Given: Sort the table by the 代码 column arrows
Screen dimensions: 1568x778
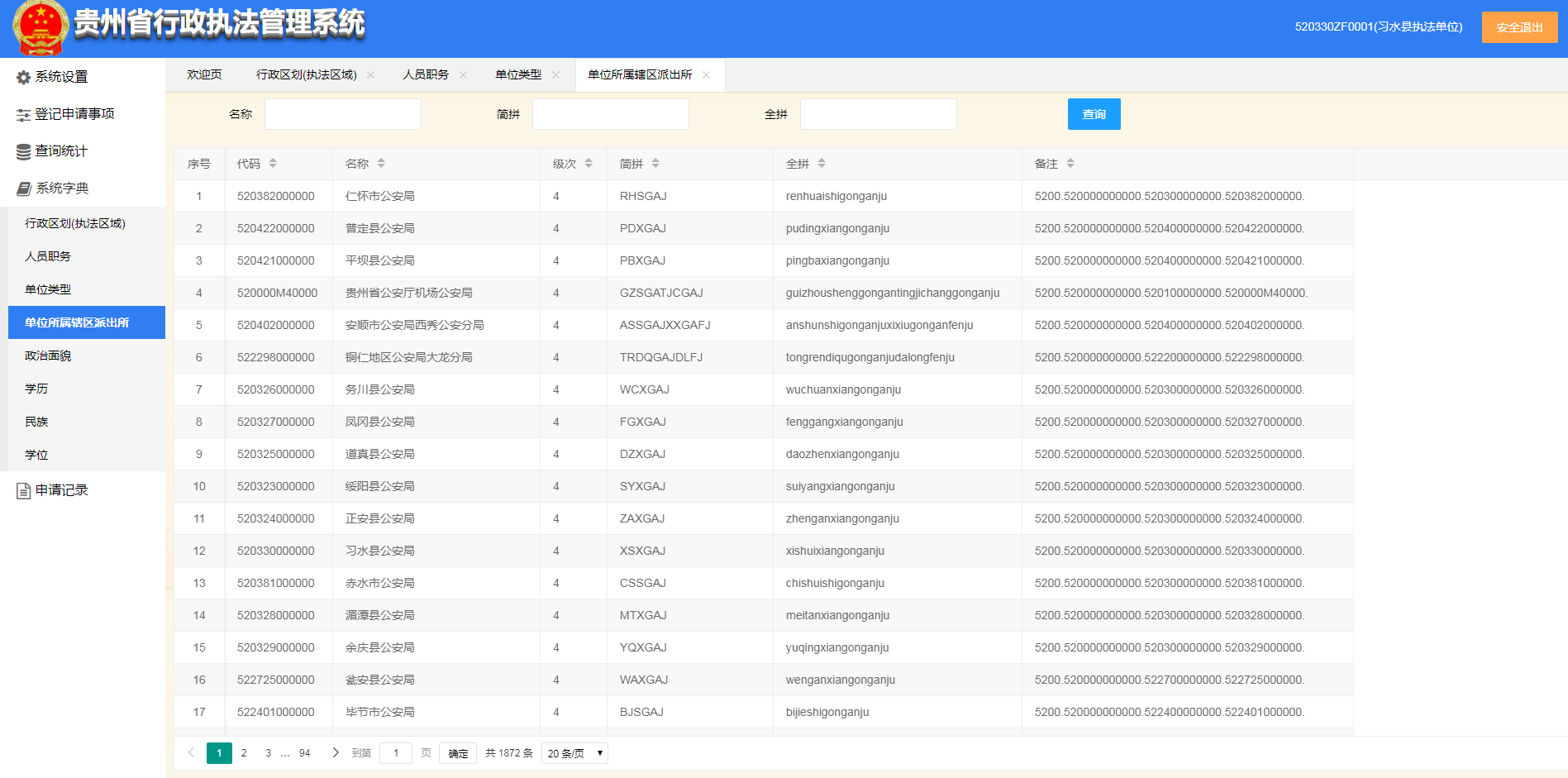Looking at the screenshot, I should pyautogui.click(x=273, y=164).
